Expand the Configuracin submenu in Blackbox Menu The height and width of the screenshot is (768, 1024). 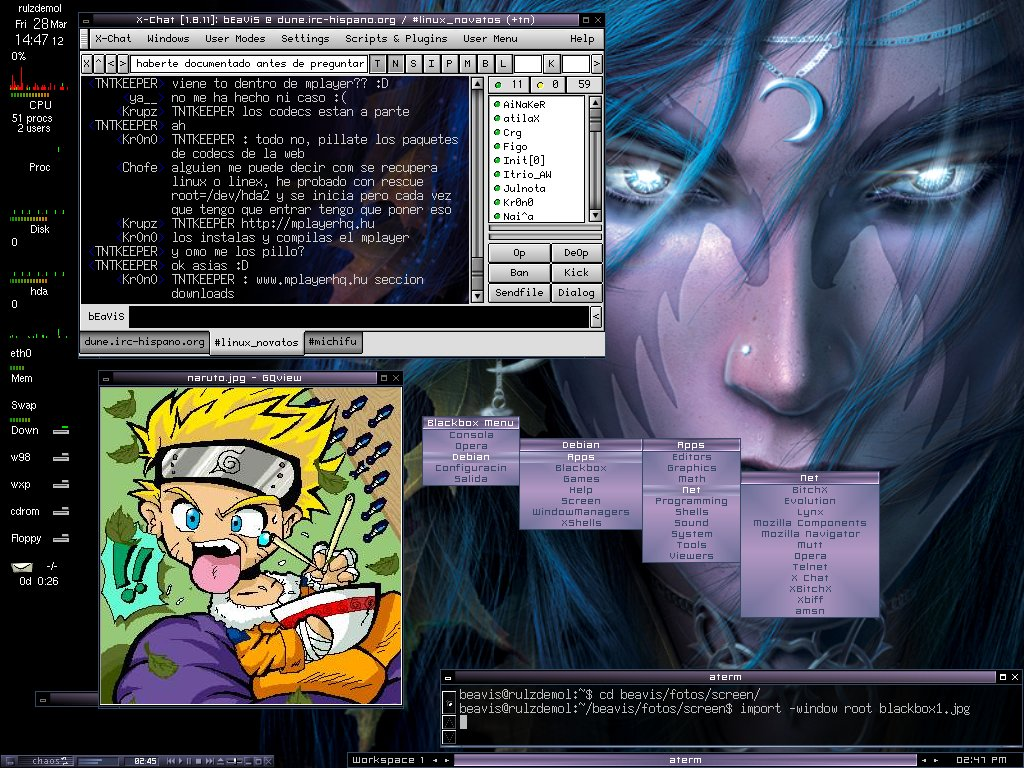[x=471, y=468]
